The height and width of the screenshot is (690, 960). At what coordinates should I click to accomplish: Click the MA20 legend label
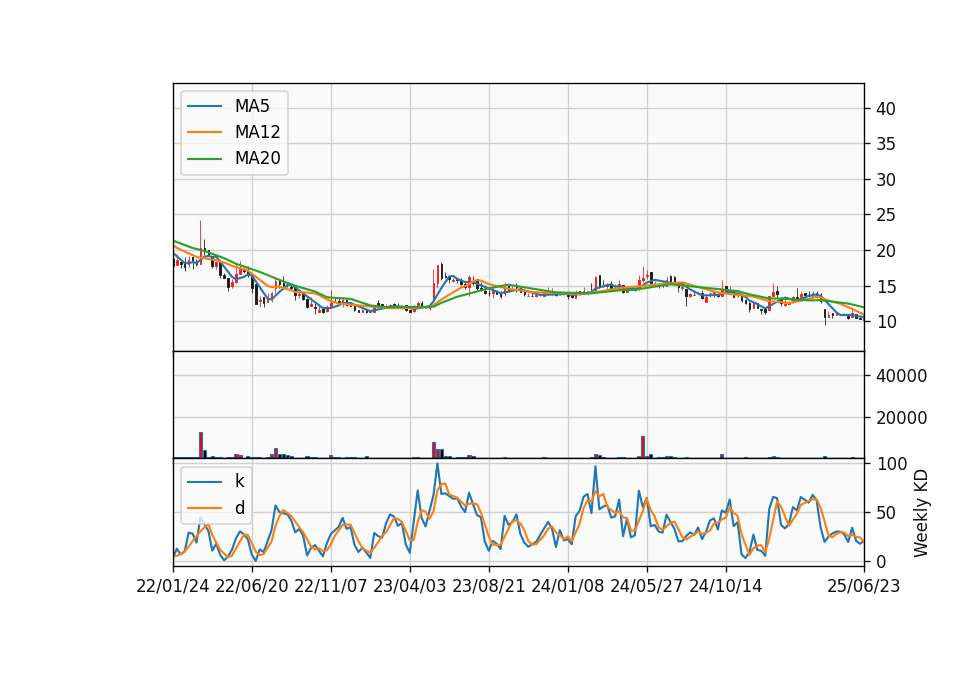[x=257, y=159]
